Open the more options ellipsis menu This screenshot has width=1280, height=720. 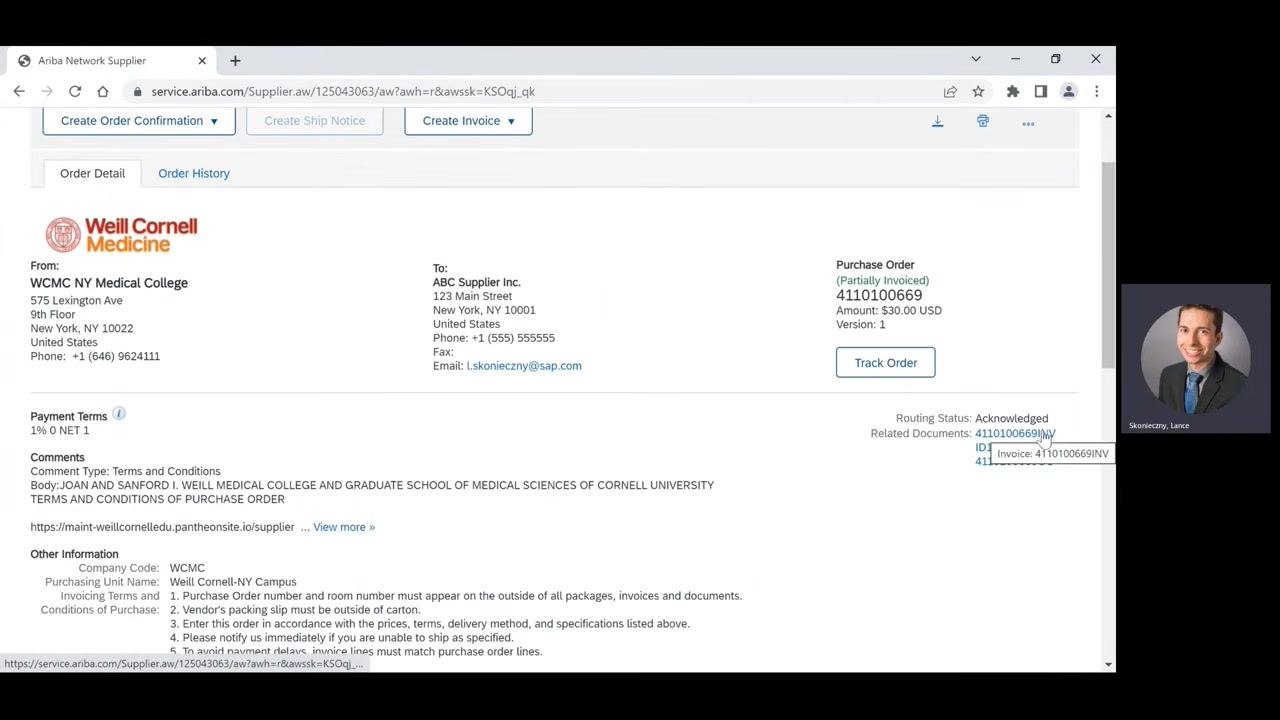pos(1028,123)
